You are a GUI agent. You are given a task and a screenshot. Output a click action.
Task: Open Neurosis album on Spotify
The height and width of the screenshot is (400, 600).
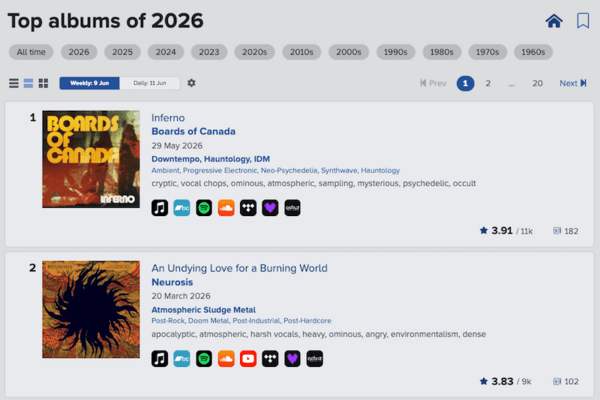tap(204, 359)
